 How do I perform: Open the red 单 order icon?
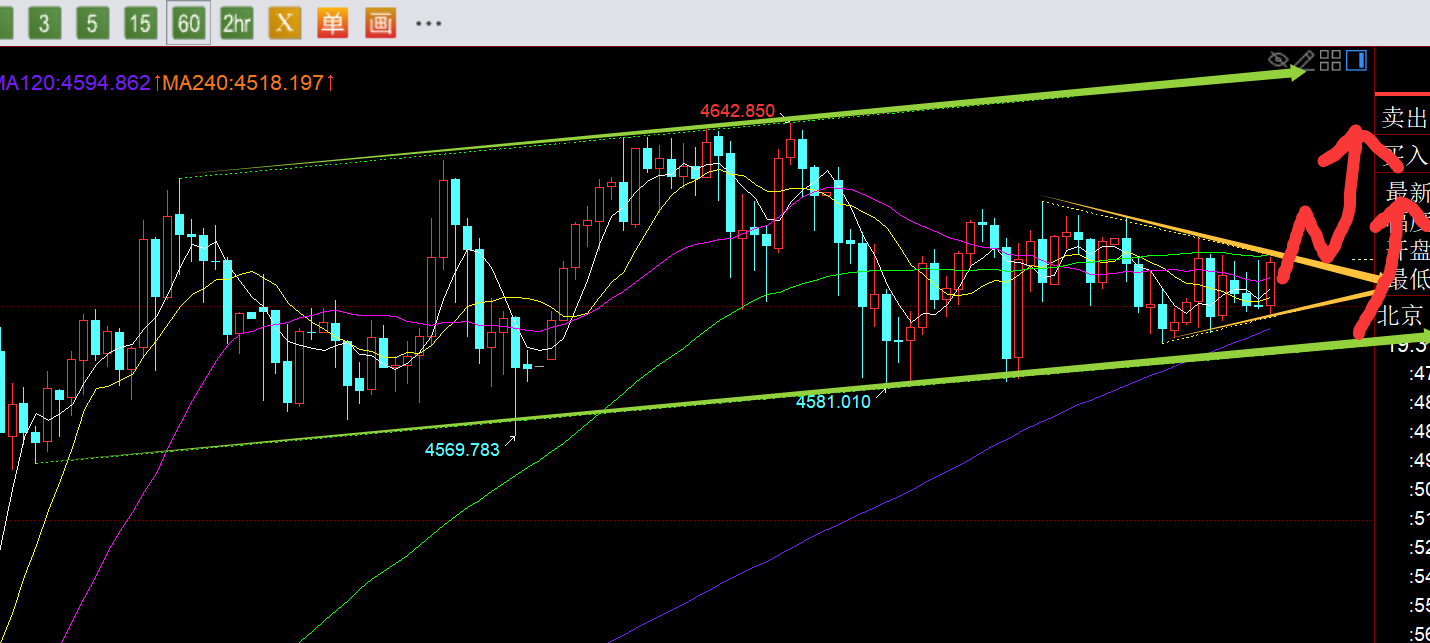click(332, 23)
